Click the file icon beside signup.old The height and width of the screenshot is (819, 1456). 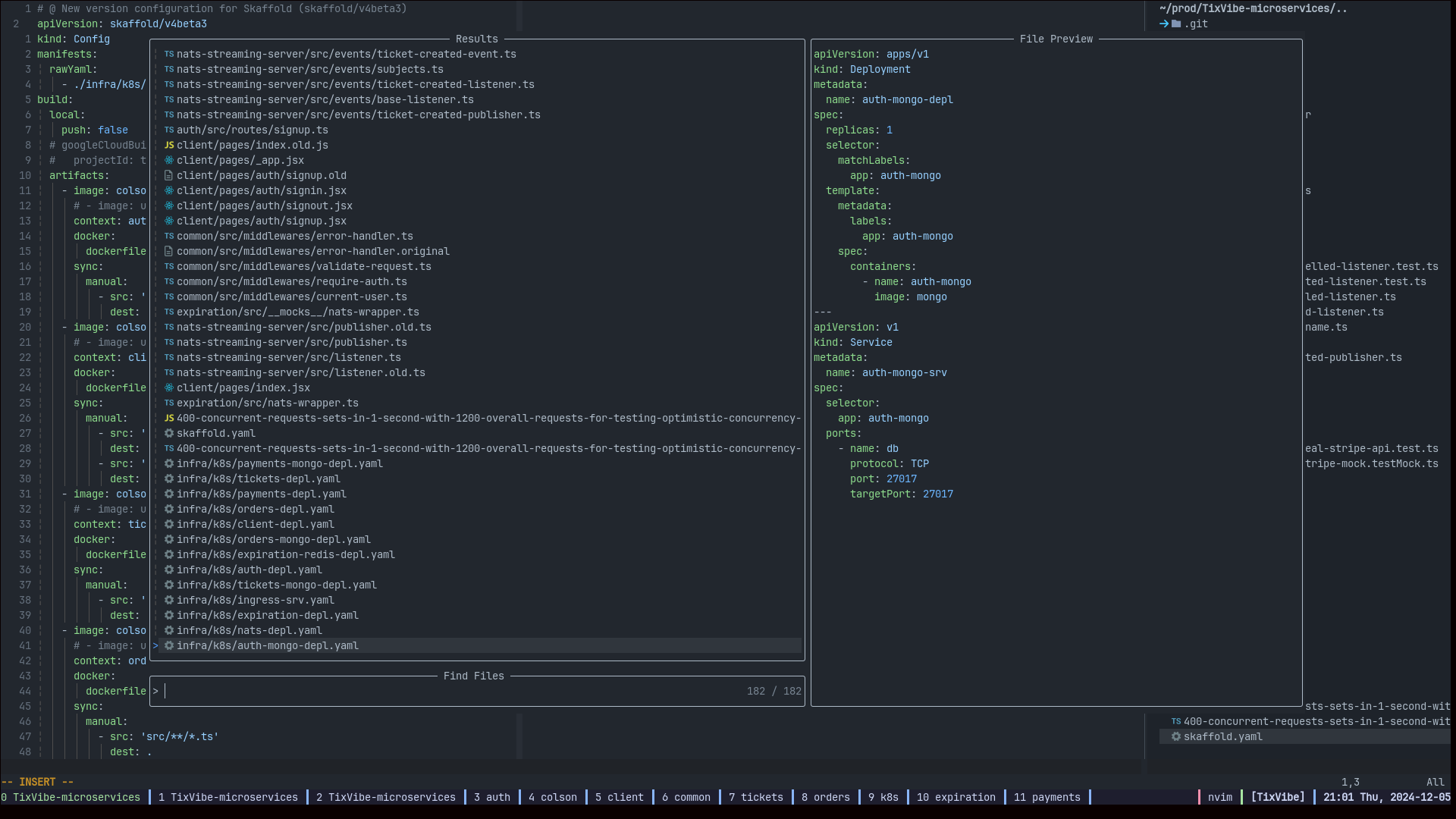click(169, 175)
